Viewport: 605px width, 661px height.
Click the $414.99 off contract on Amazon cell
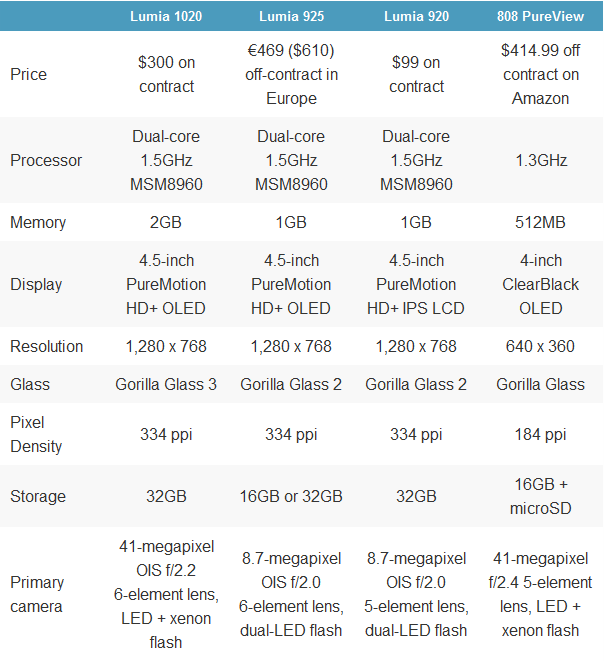pyautogui.click(x=540, y=75)
